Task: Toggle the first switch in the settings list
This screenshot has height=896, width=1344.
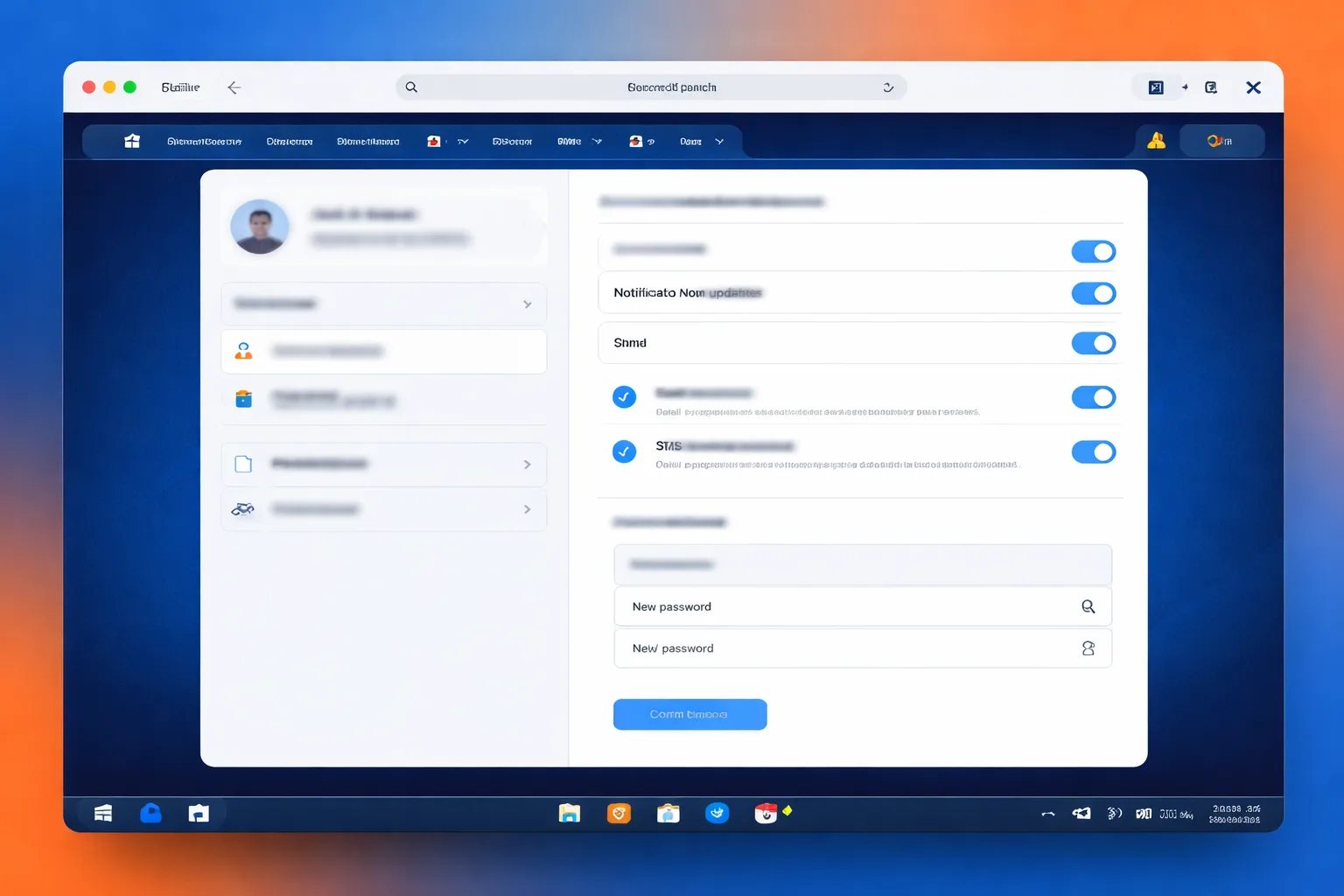Action: point(1094,252)
